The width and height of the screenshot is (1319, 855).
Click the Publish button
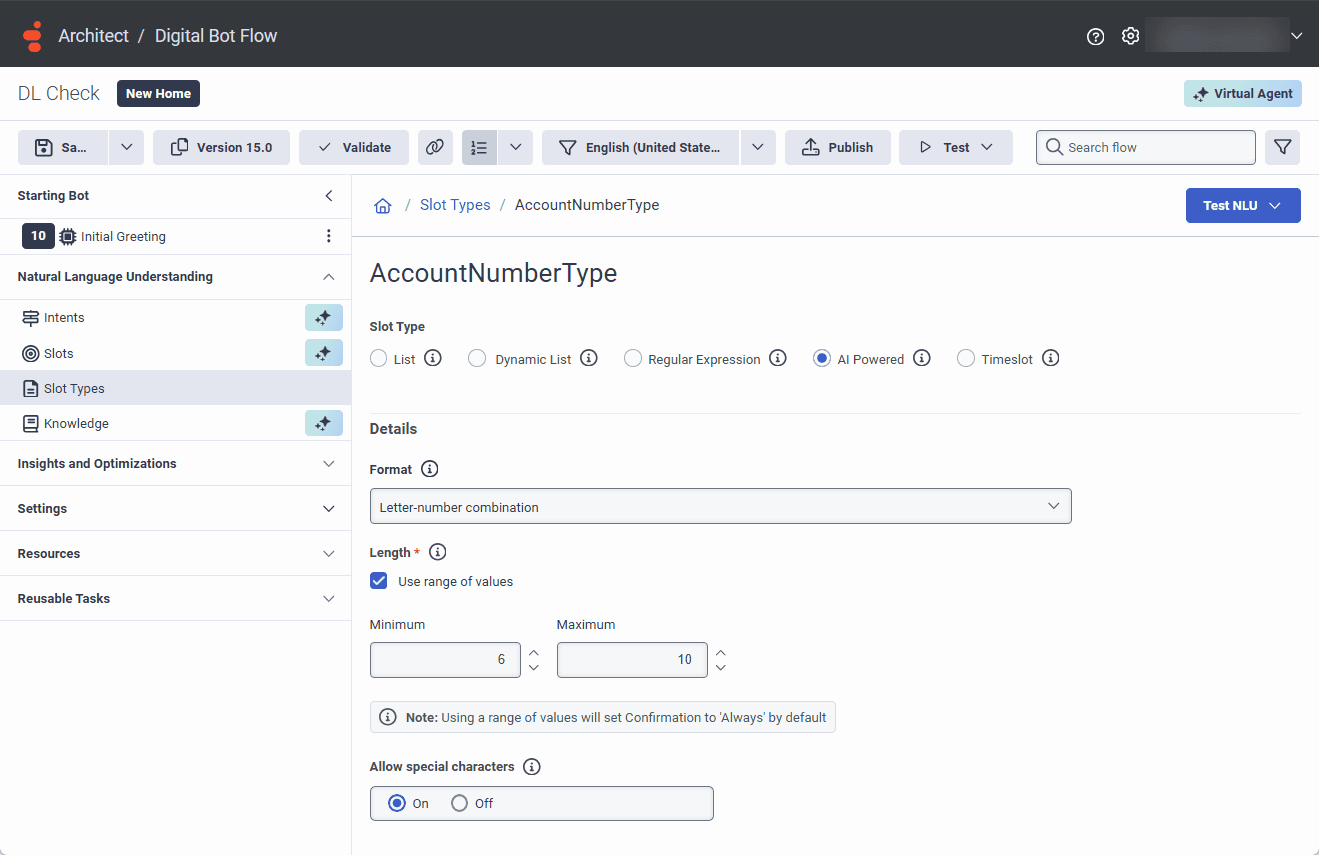coord(837,147)
